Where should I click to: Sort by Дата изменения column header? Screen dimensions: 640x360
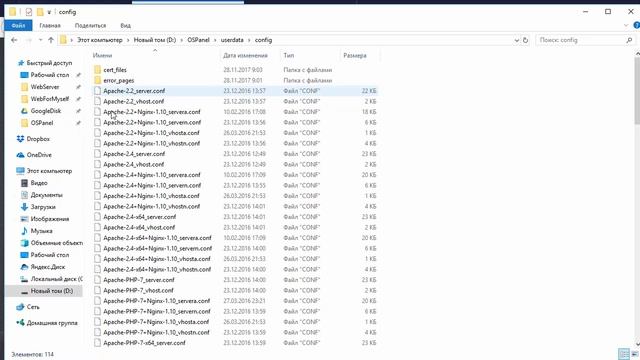245,55
